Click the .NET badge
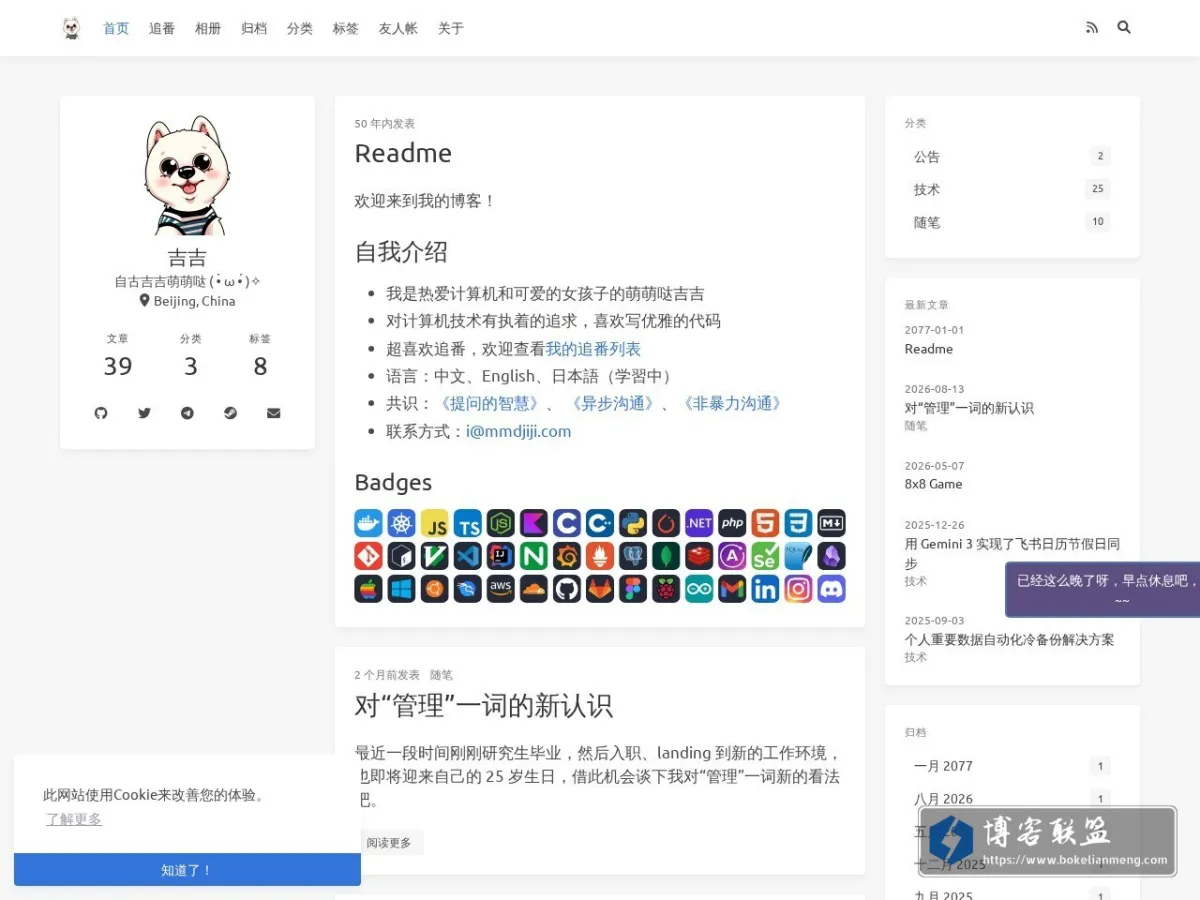 pyautogui.click(x=699, y=523)
